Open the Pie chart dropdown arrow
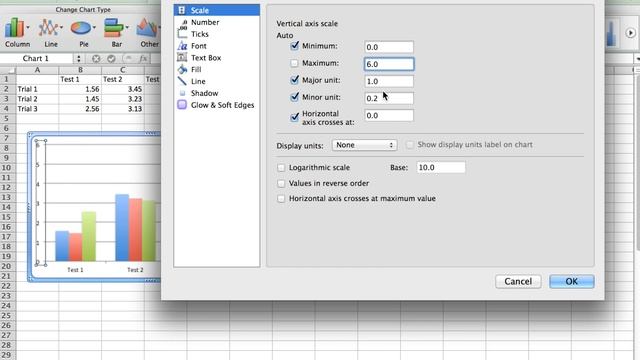 point(94,28)
